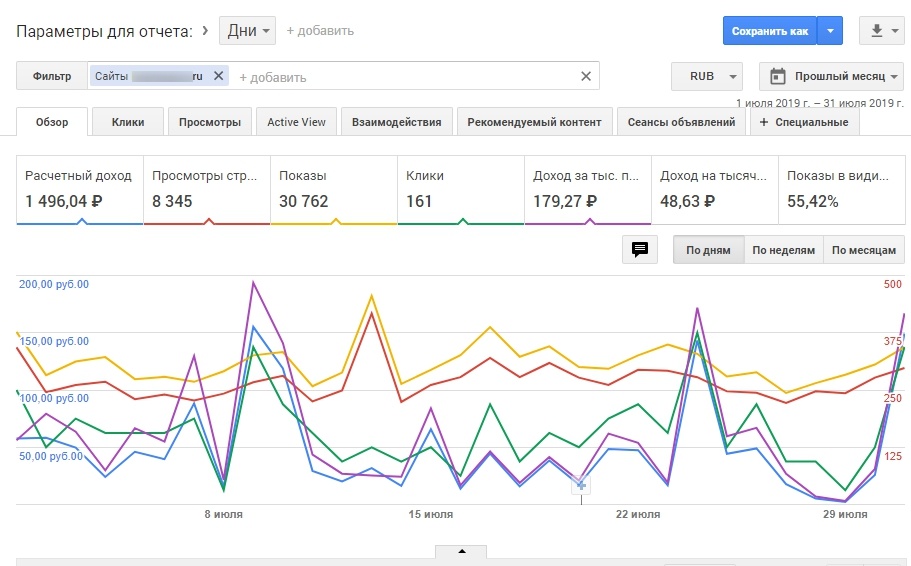The width and height of the screenshot is (911, 566).
Task: Select the Расчетный доход metric card
Action: tap(79, 188)
